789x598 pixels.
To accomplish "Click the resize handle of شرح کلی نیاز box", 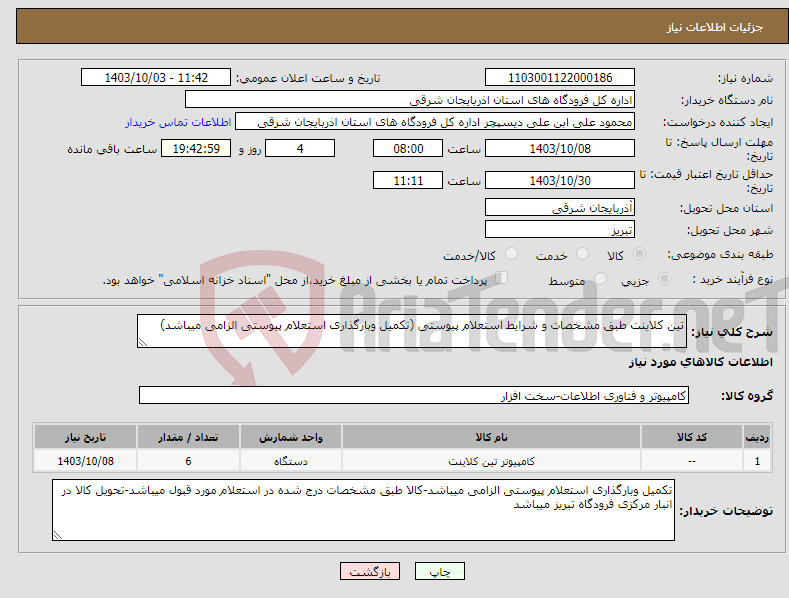I will pyautogui.click(x=142, y=343).
